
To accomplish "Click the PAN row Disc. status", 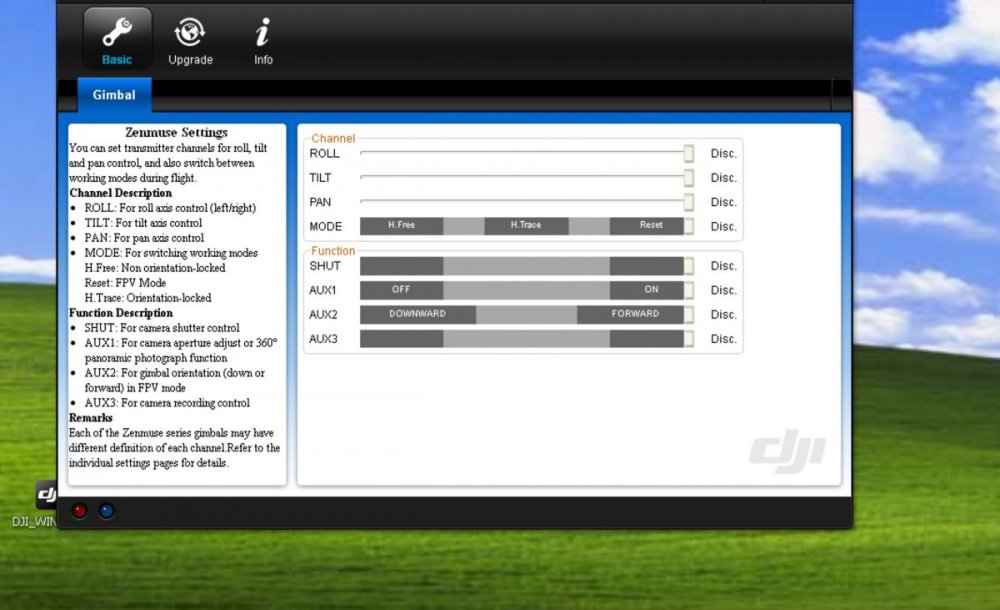I will coord(724,202).
